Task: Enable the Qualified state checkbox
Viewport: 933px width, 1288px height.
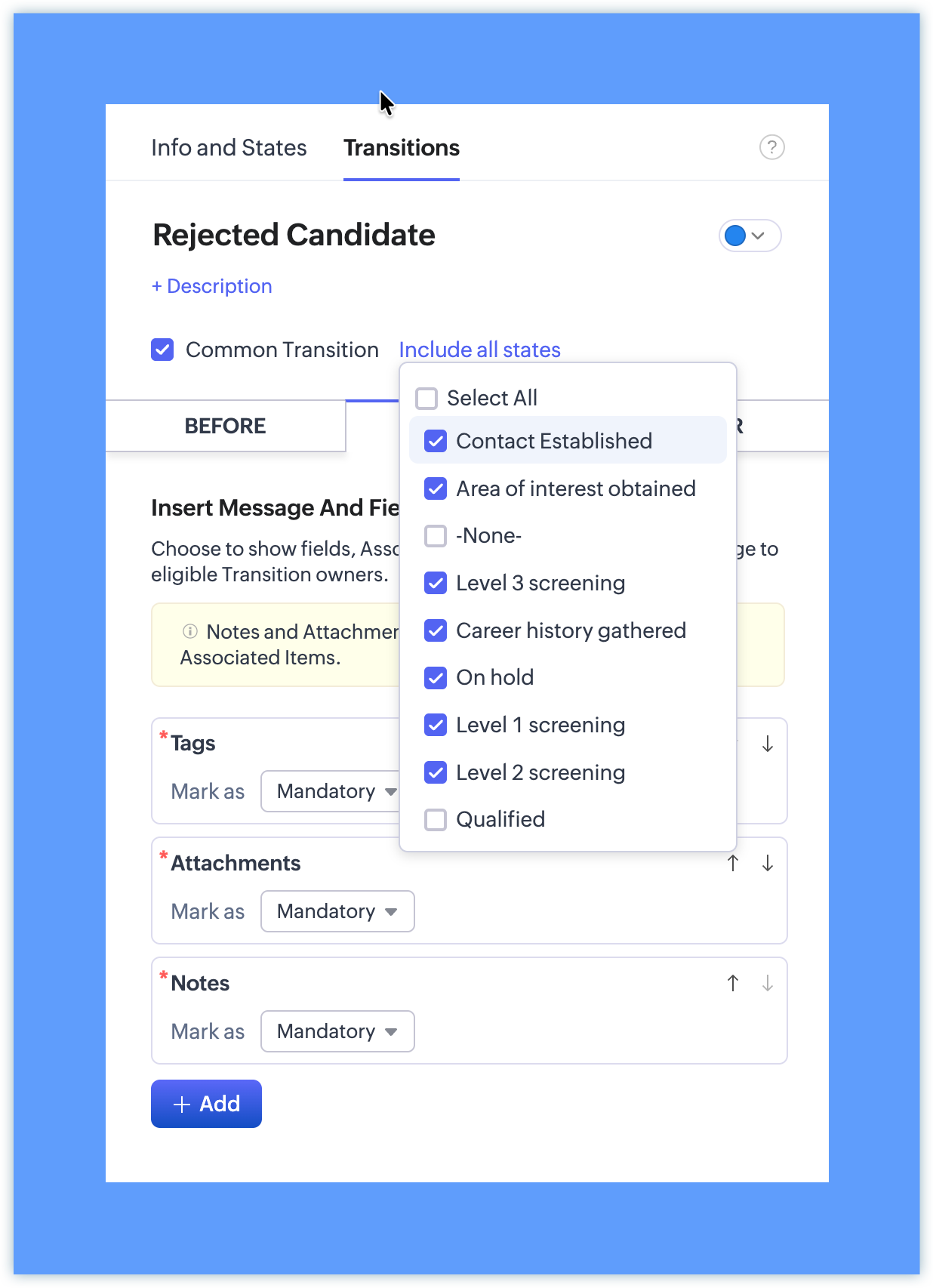Action: point(436,819)
